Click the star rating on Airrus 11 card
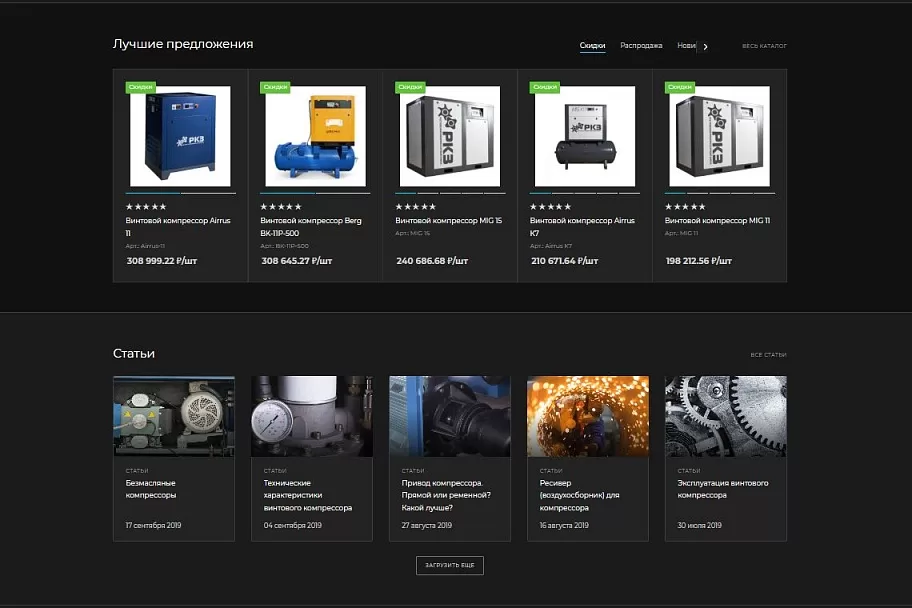 click(x=146, y=207)
